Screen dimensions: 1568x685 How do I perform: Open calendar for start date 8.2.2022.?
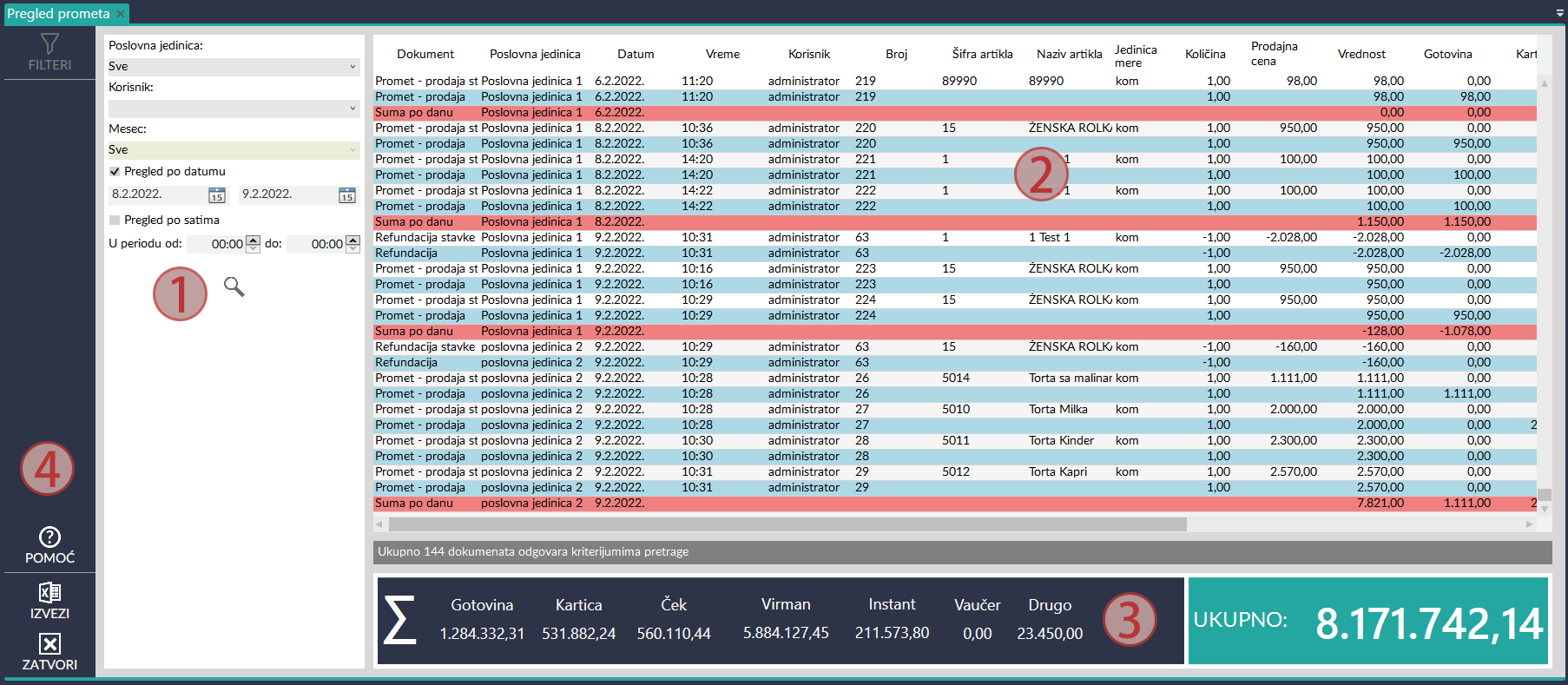pos(217,195)
